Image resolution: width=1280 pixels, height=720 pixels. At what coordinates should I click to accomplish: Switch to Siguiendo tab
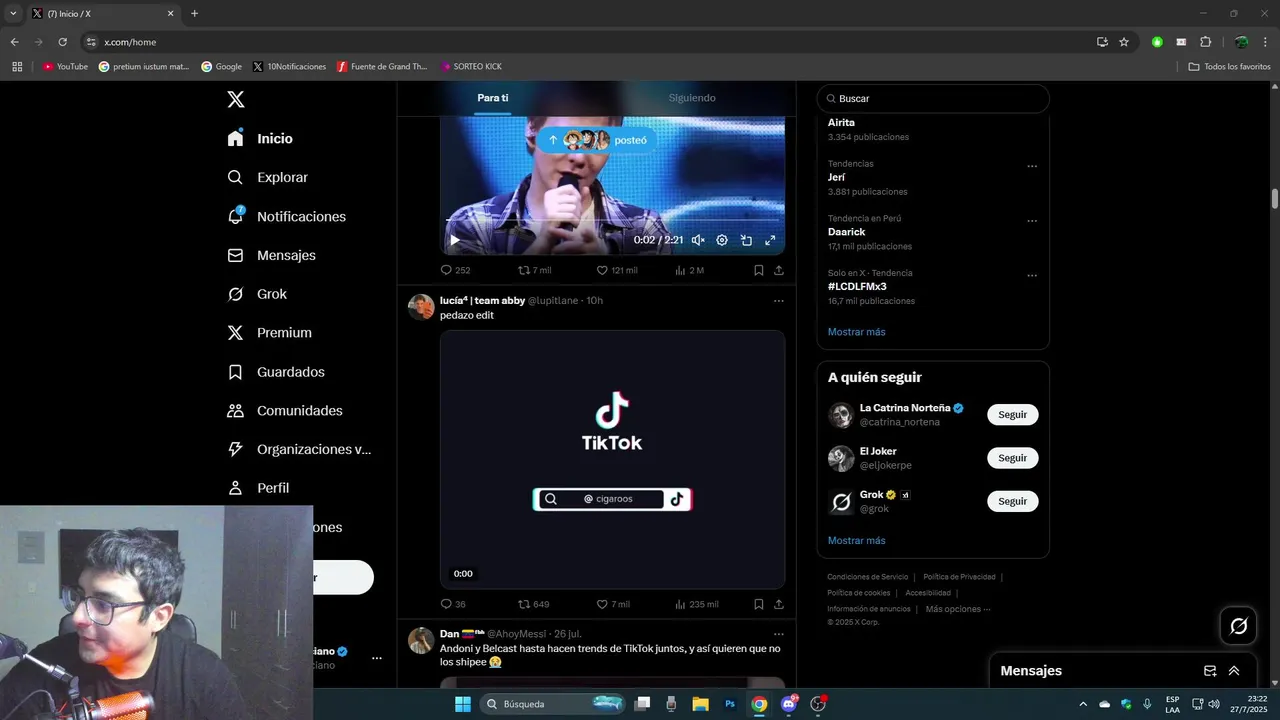(692, 98)
